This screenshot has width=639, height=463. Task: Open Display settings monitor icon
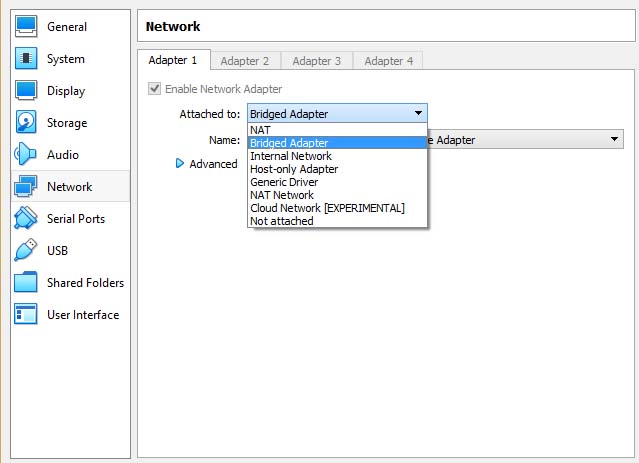26,91
